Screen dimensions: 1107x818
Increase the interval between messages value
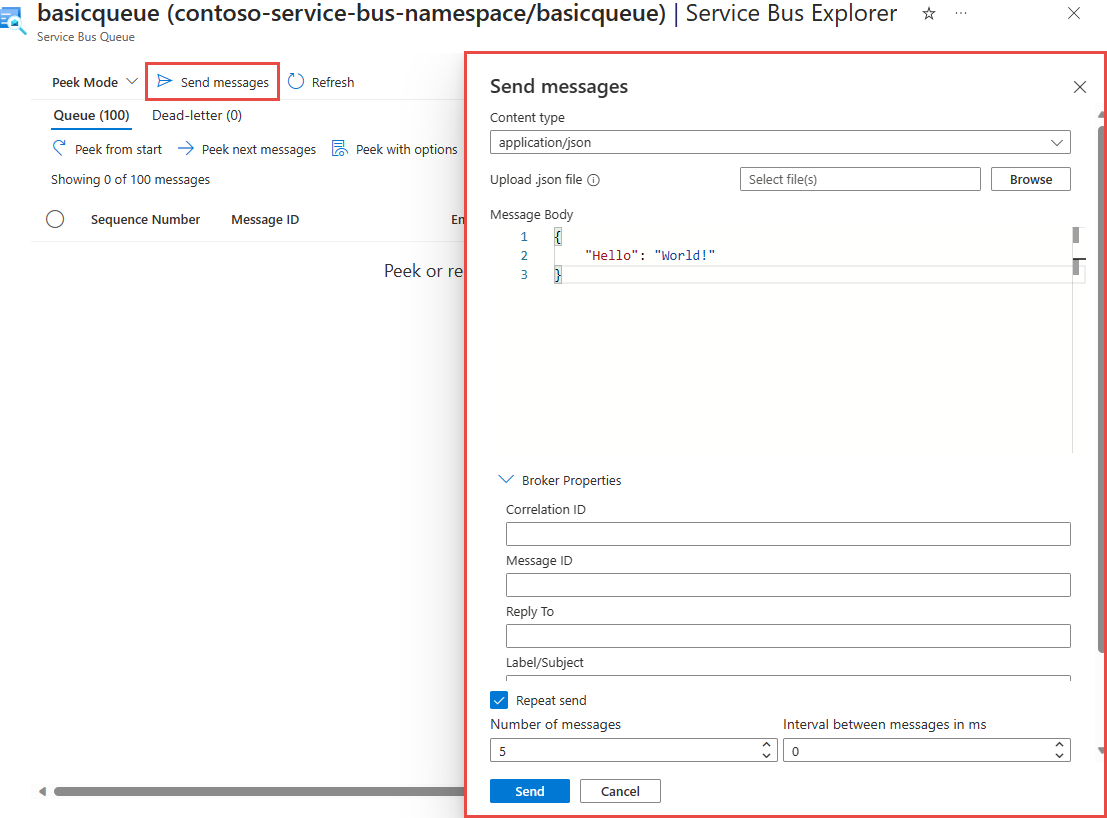pos(1059,745)
